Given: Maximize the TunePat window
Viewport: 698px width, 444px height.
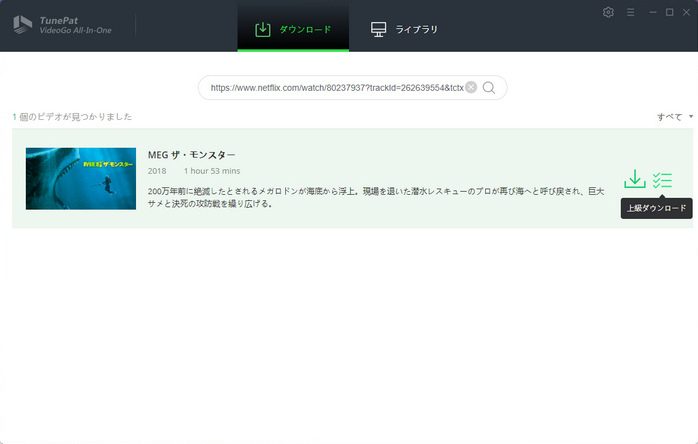Looking at the screenshot, I should click(670, 12).
